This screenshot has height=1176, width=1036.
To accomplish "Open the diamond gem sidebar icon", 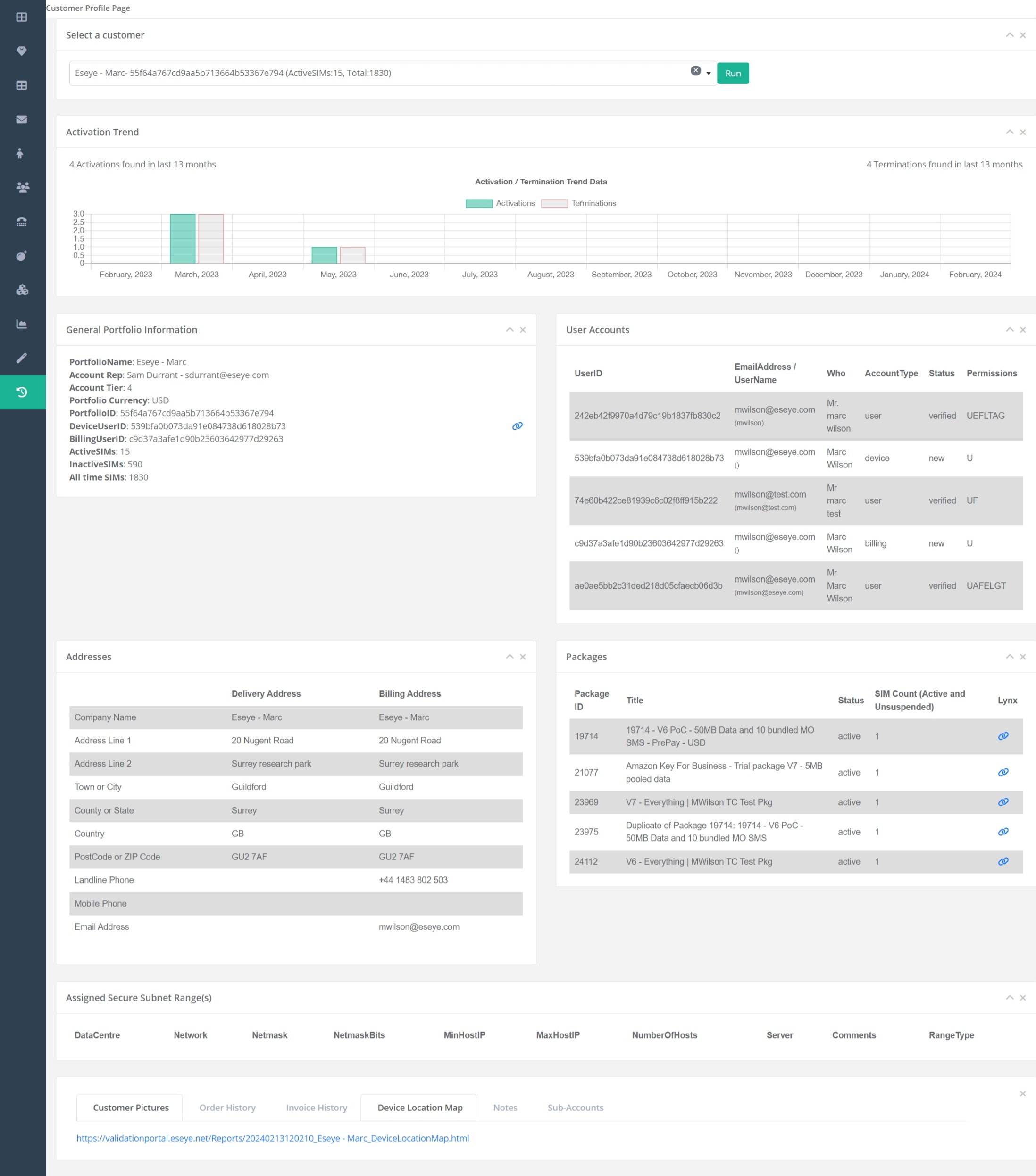I will click(x=22, y=51).
